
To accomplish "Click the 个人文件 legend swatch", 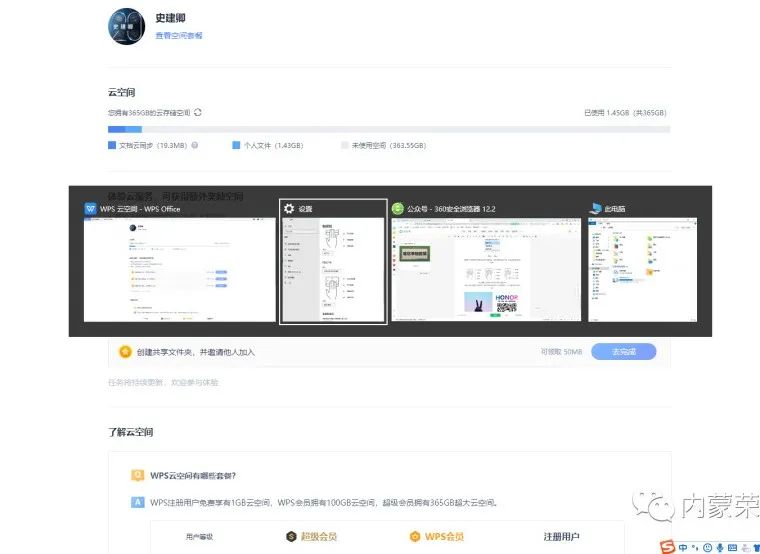I will 236,145.
